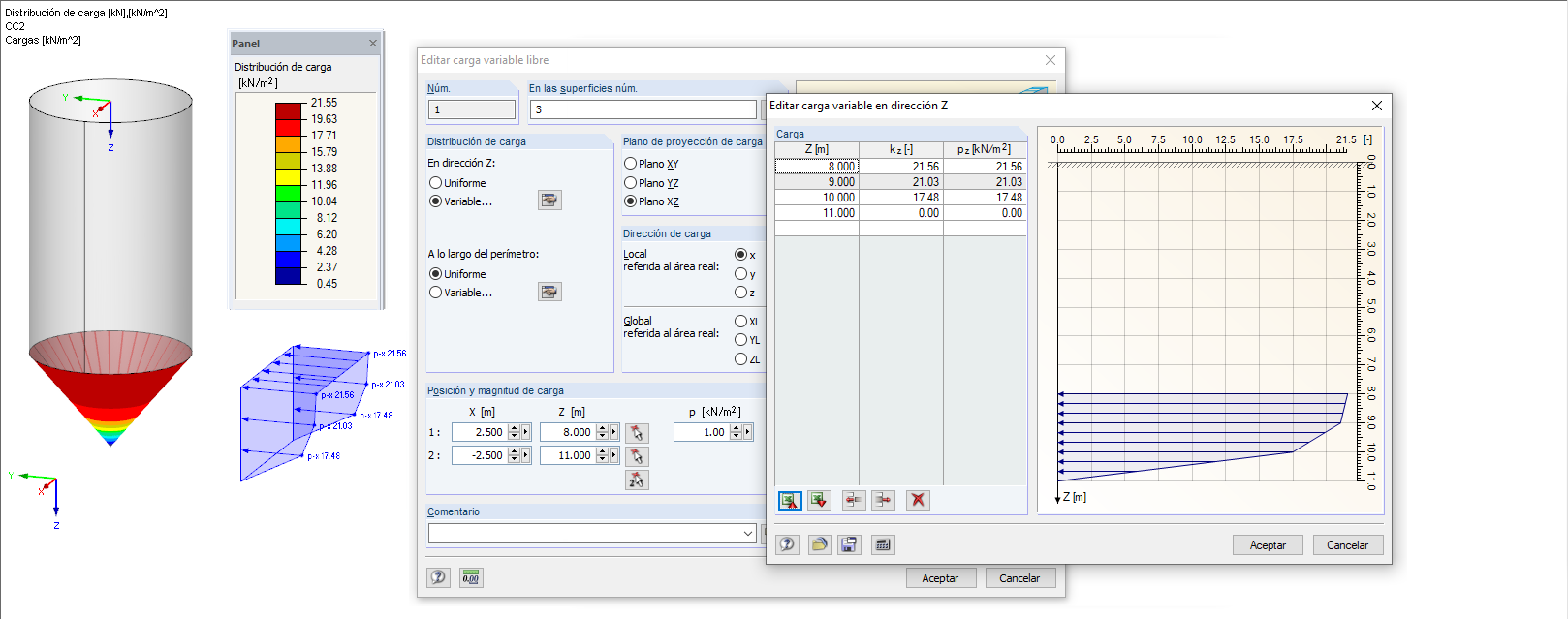Click the Z [m] cell 8.000

(x=817, y=167)
